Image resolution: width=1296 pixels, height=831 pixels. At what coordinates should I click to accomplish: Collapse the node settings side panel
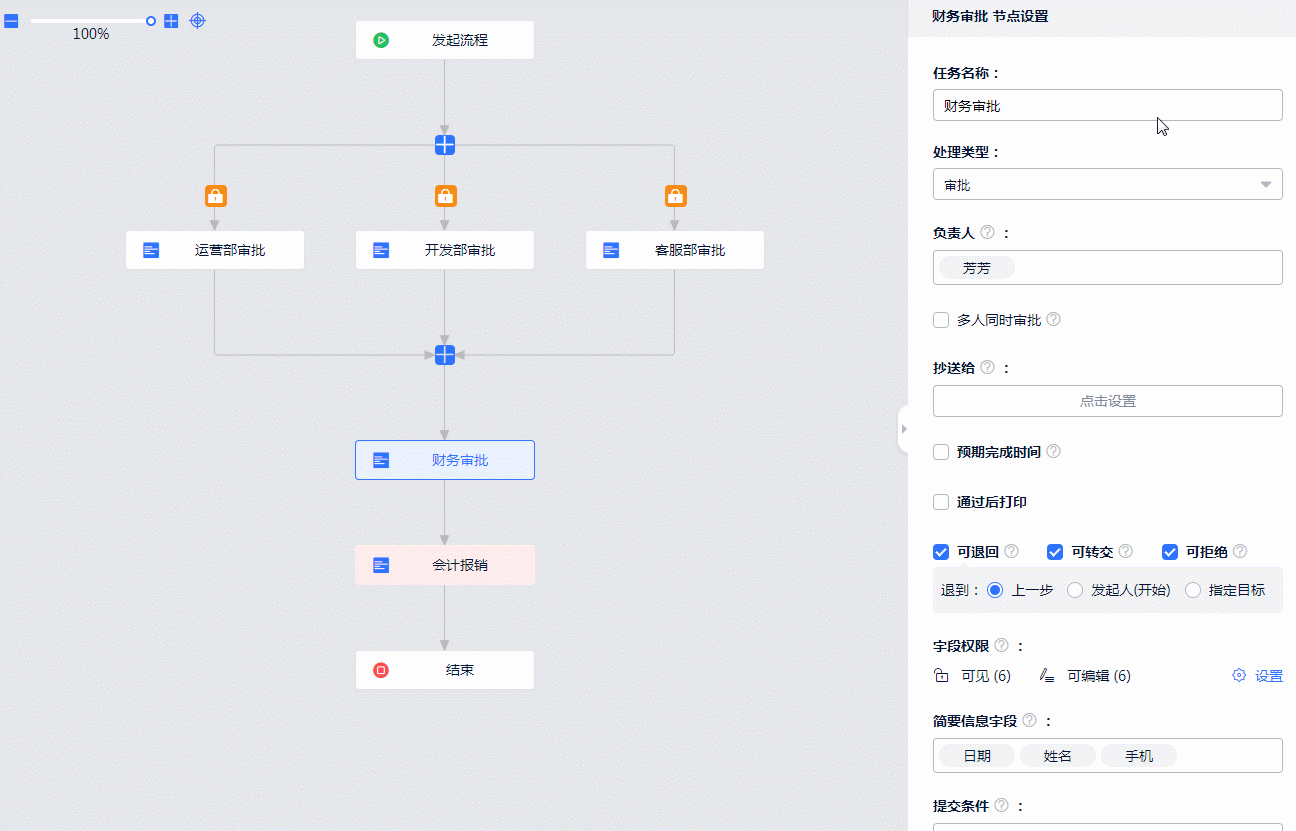[903, 429]
